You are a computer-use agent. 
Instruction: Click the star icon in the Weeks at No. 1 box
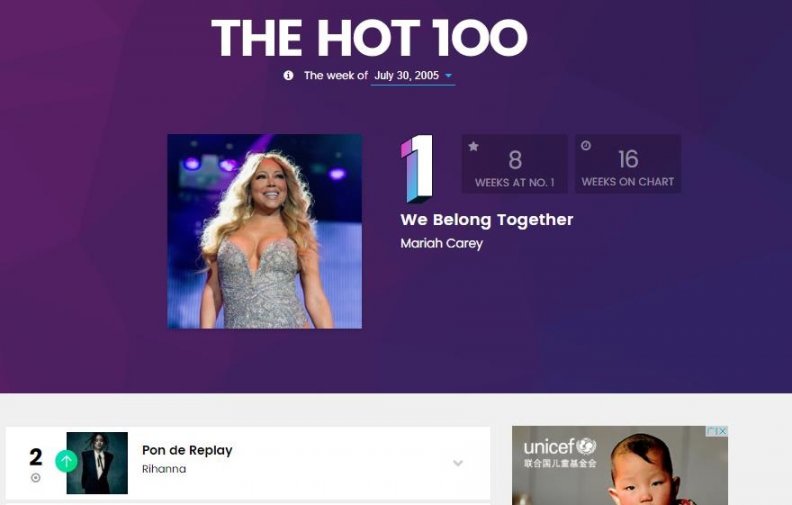[473, 146]
